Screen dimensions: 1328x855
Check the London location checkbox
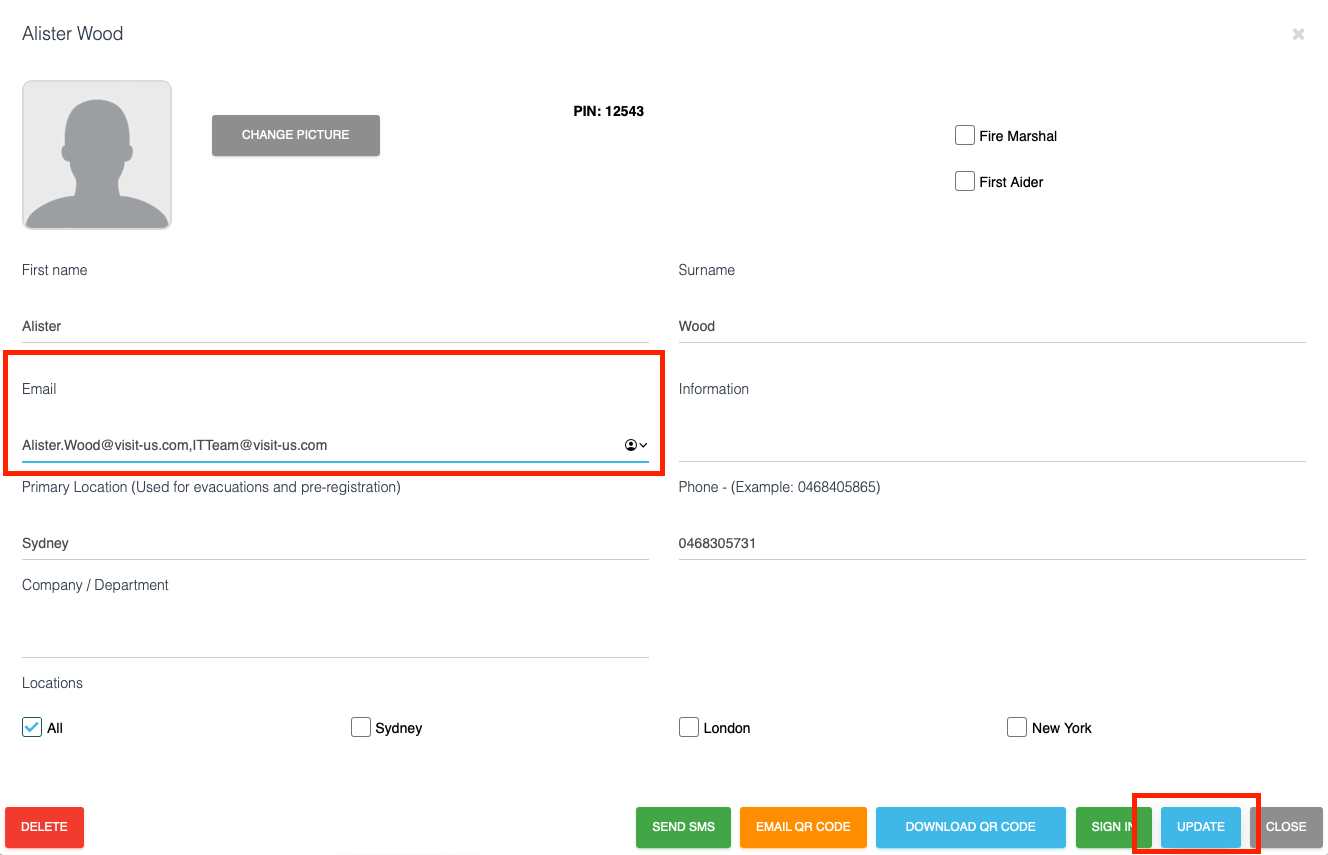click(689, 727)
